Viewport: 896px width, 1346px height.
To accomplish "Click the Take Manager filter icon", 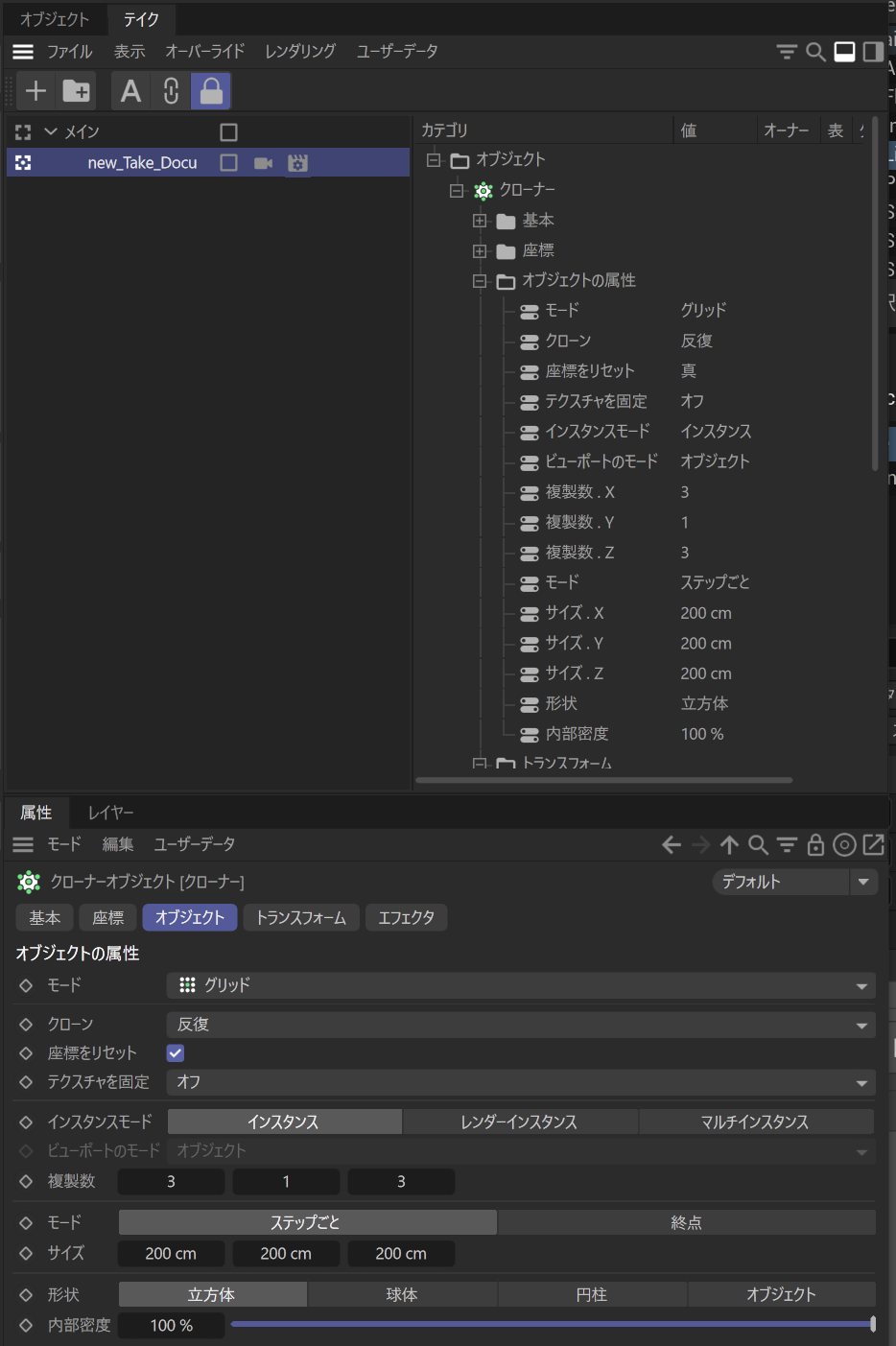I will coord(787,52).
